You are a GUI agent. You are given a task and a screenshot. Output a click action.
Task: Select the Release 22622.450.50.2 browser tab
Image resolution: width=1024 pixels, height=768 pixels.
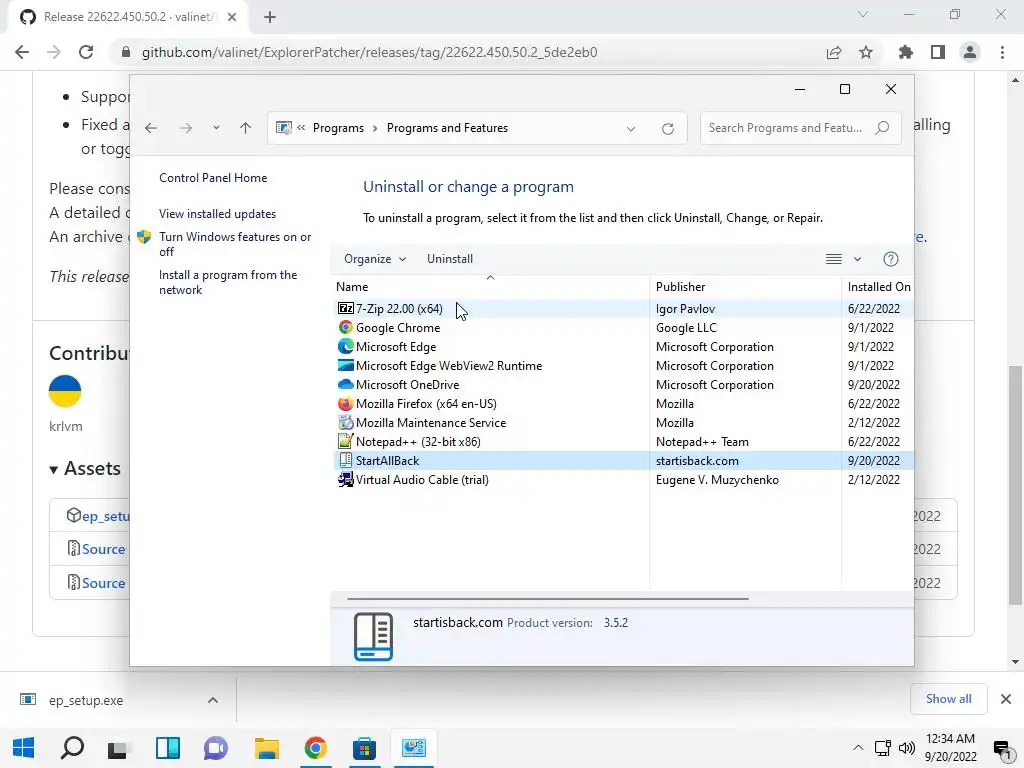click(128, 17)
